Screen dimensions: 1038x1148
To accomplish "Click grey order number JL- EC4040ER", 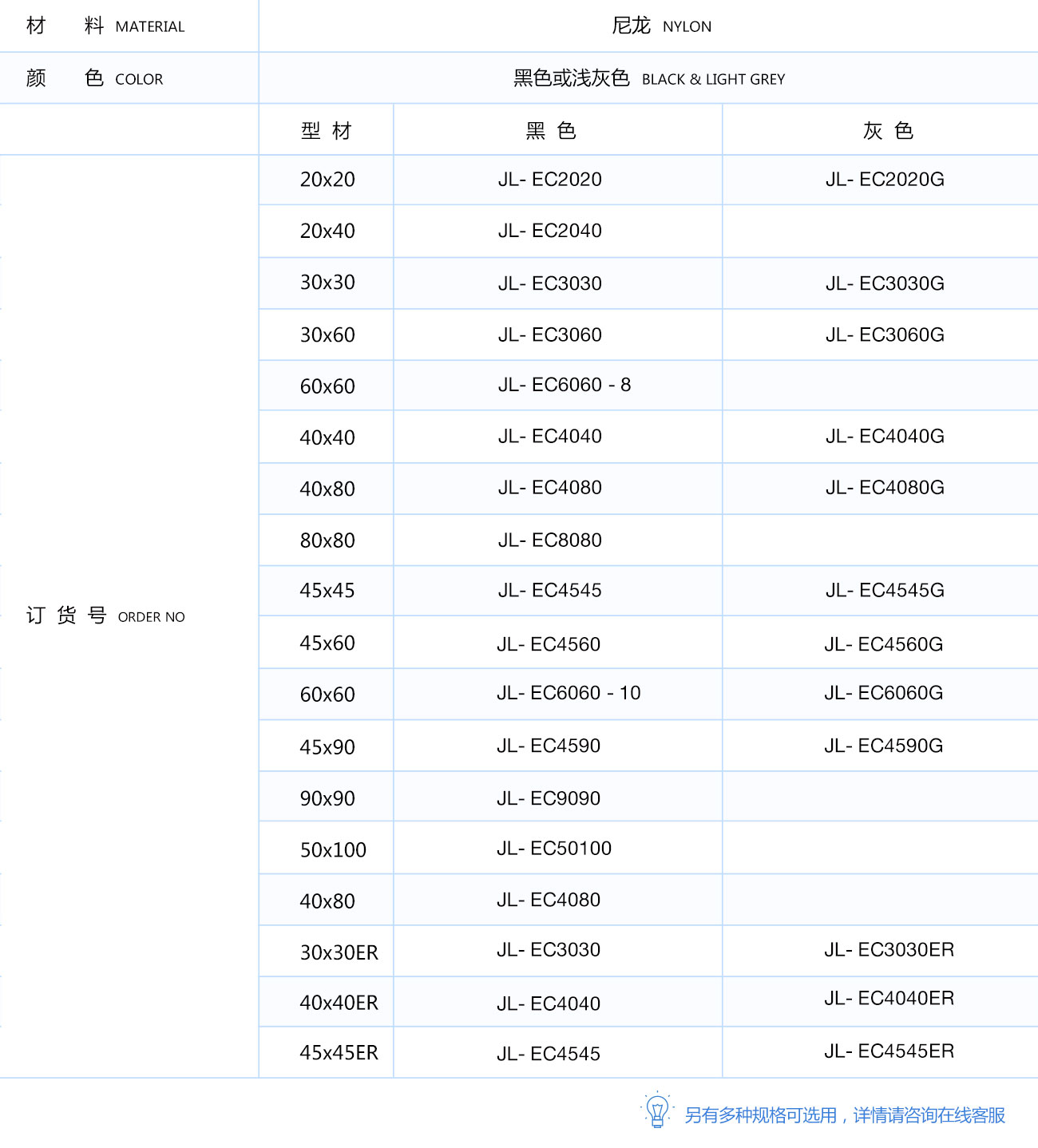I will click(889, 999).
